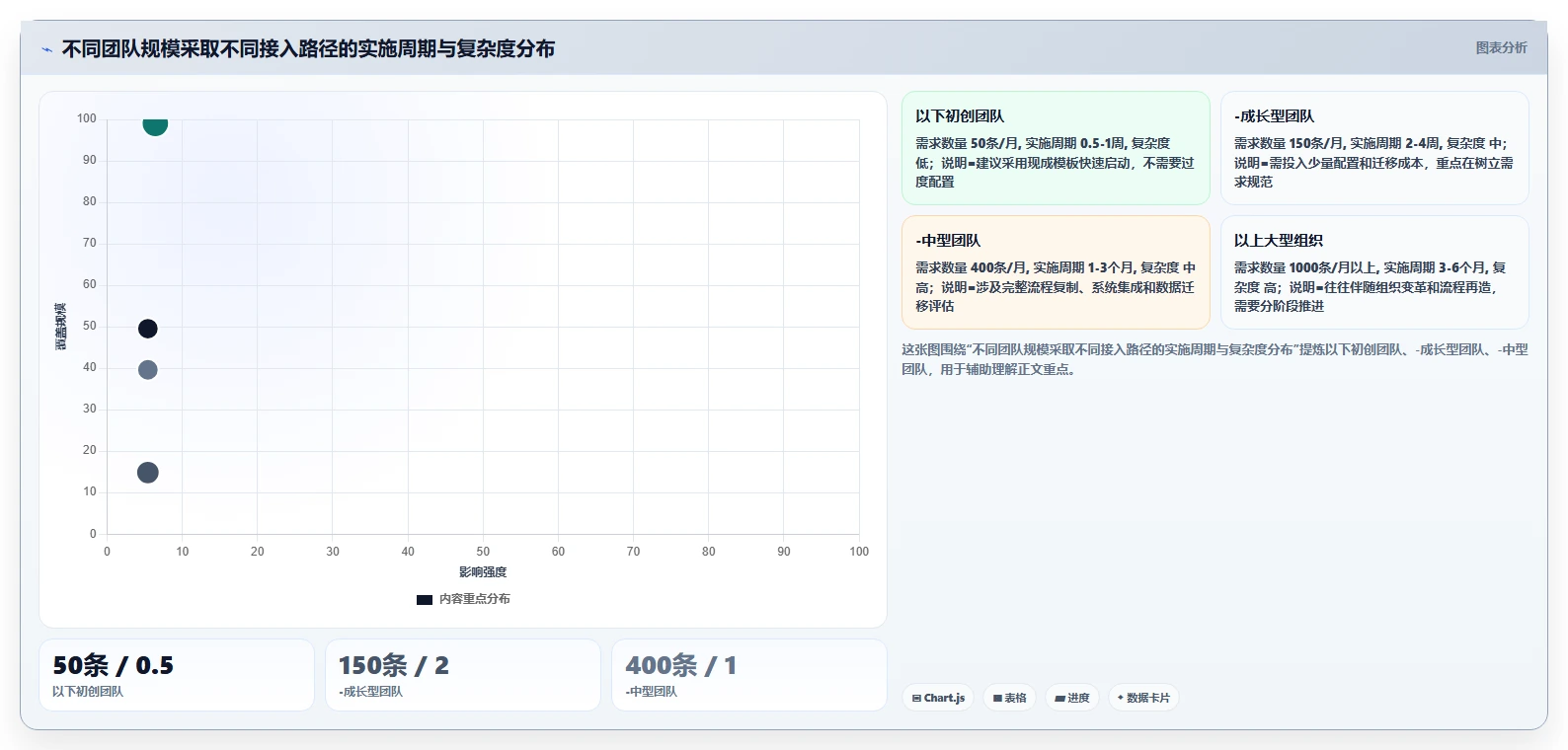The width and height of the screenshot is (1568, 750).
Task: Click the lightning icon beside the chart title
Action: pyautogui.click(x=46, y=49)
